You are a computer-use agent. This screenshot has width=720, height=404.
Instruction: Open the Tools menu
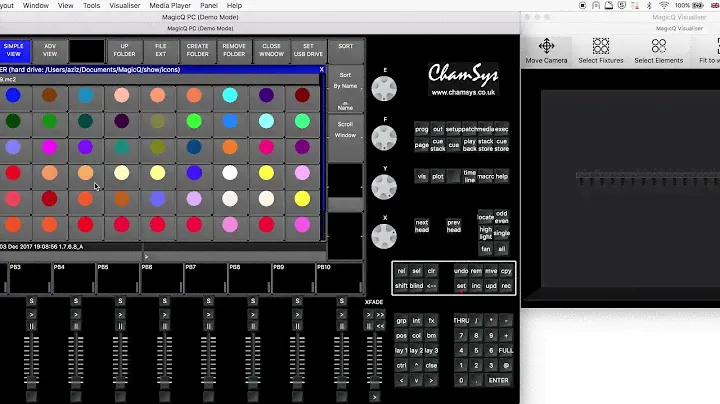coord(91,5)
